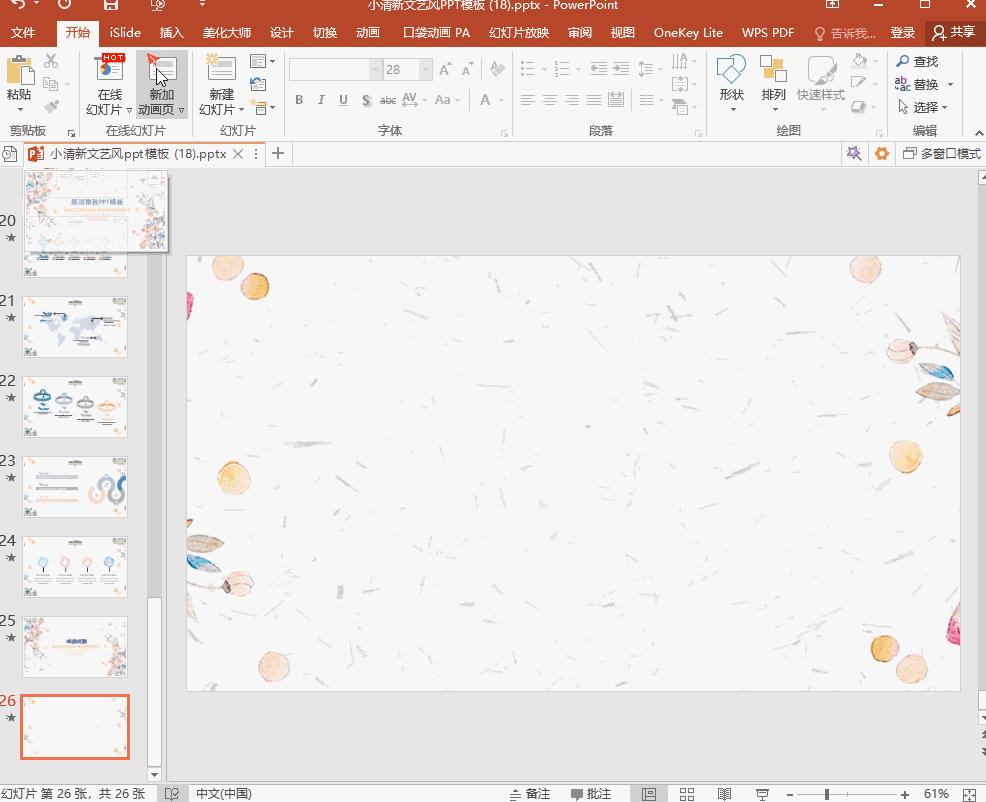Click the zoom slider in status bar
This screenshot has width=986, height=802.
pyautogui.click(x=827, y=794)
